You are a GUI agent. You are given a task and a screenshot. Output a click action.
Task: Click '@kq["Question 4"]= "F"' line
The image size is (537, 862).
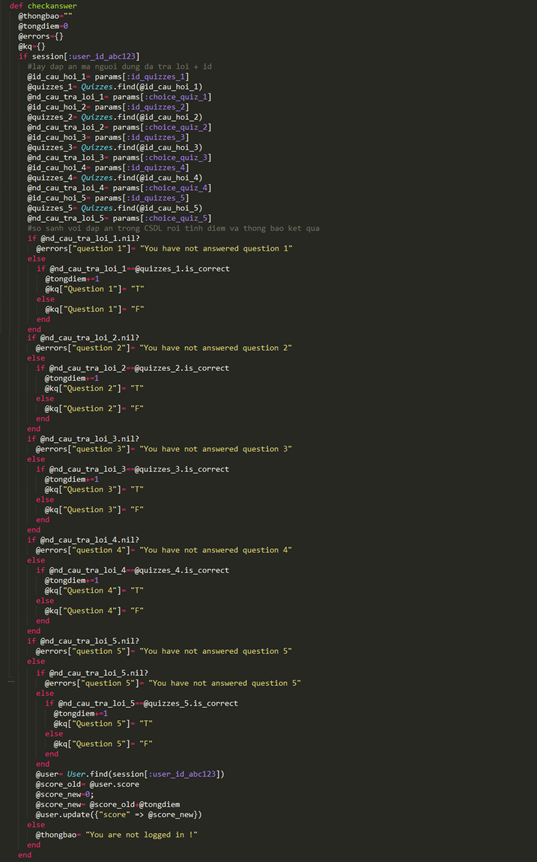pos(94,611)
